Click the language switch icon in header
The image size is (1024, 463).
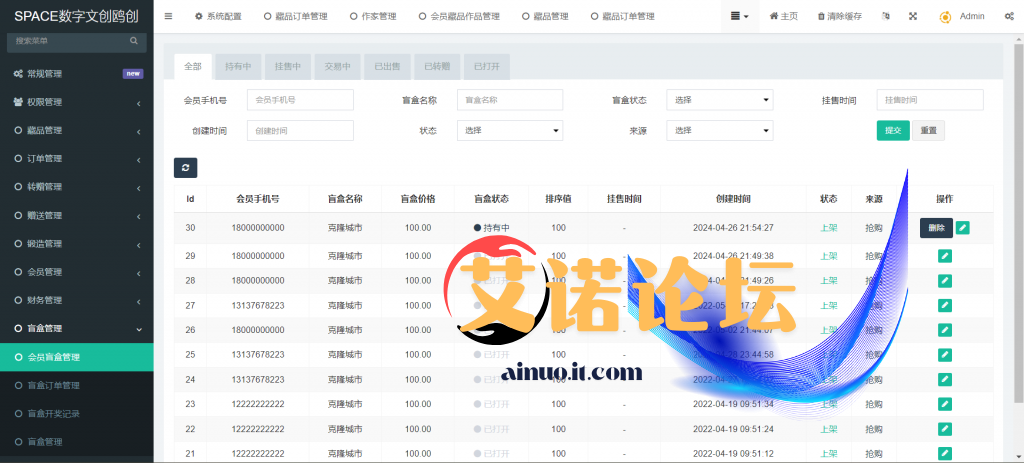point(886,16)
